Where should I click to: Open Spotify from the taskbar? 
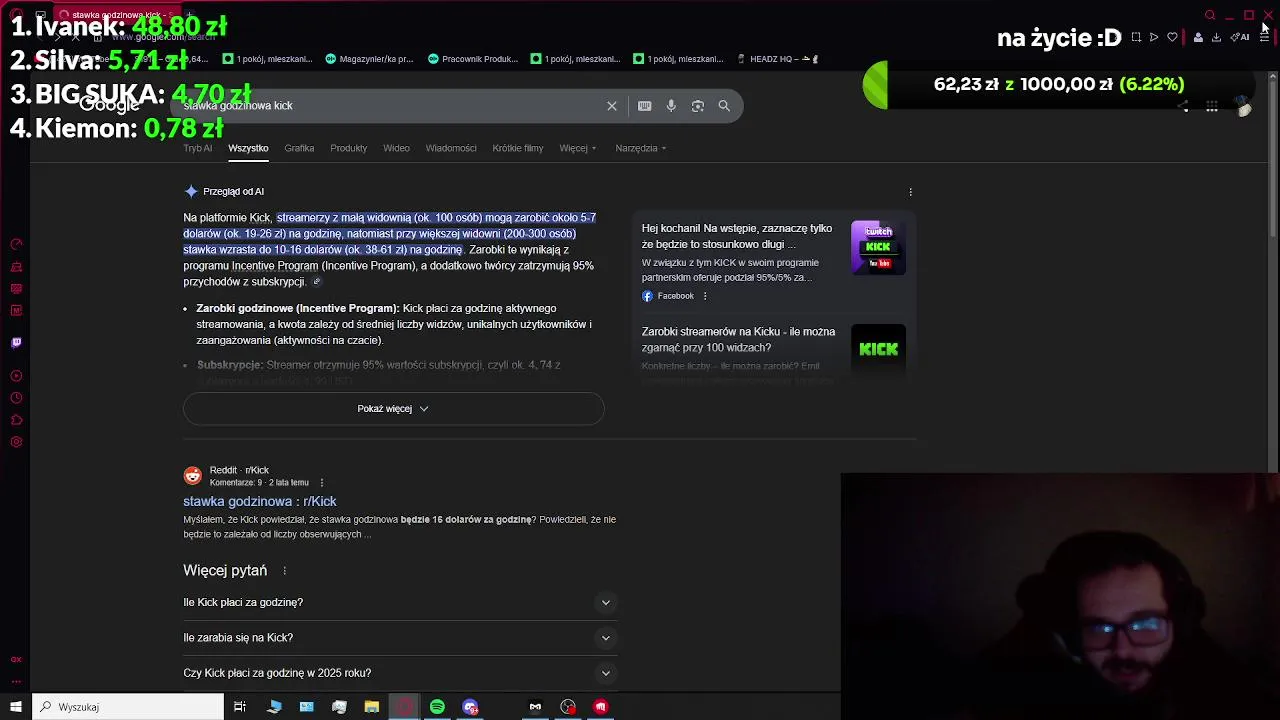click(437, 707)
